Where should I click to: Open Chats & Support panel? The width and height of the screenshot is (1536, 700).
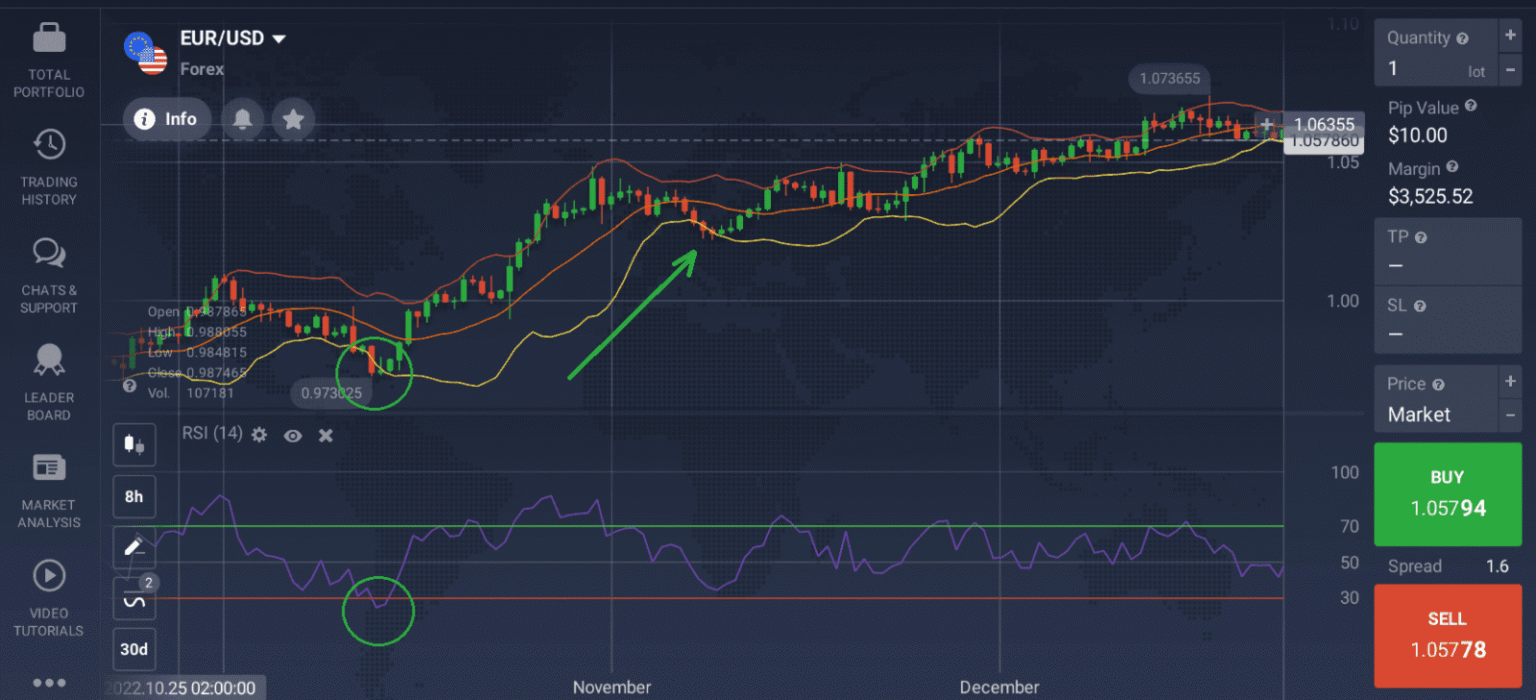(49, 275)
